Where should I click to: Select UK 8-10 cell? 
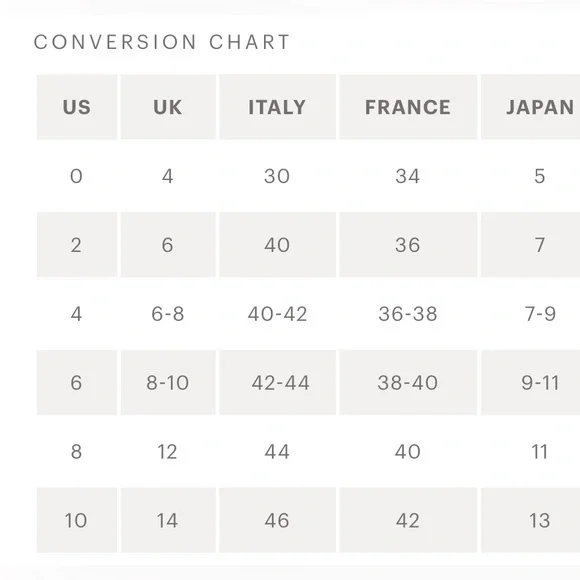[x=168, y=382]
